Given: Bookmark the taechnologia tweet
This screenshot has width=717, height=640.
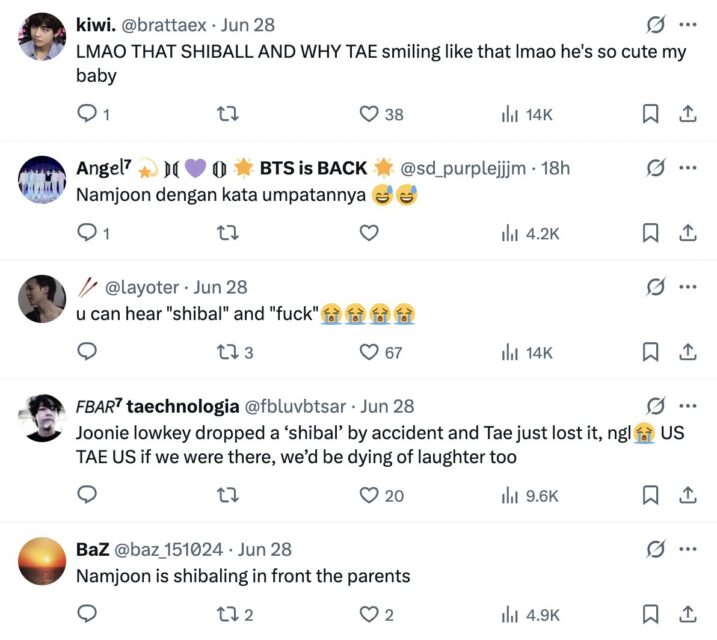Looking at the screenshot, I should tap(650, 494).
